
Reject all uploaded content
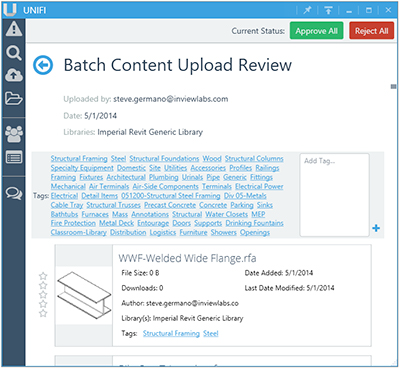371,31
